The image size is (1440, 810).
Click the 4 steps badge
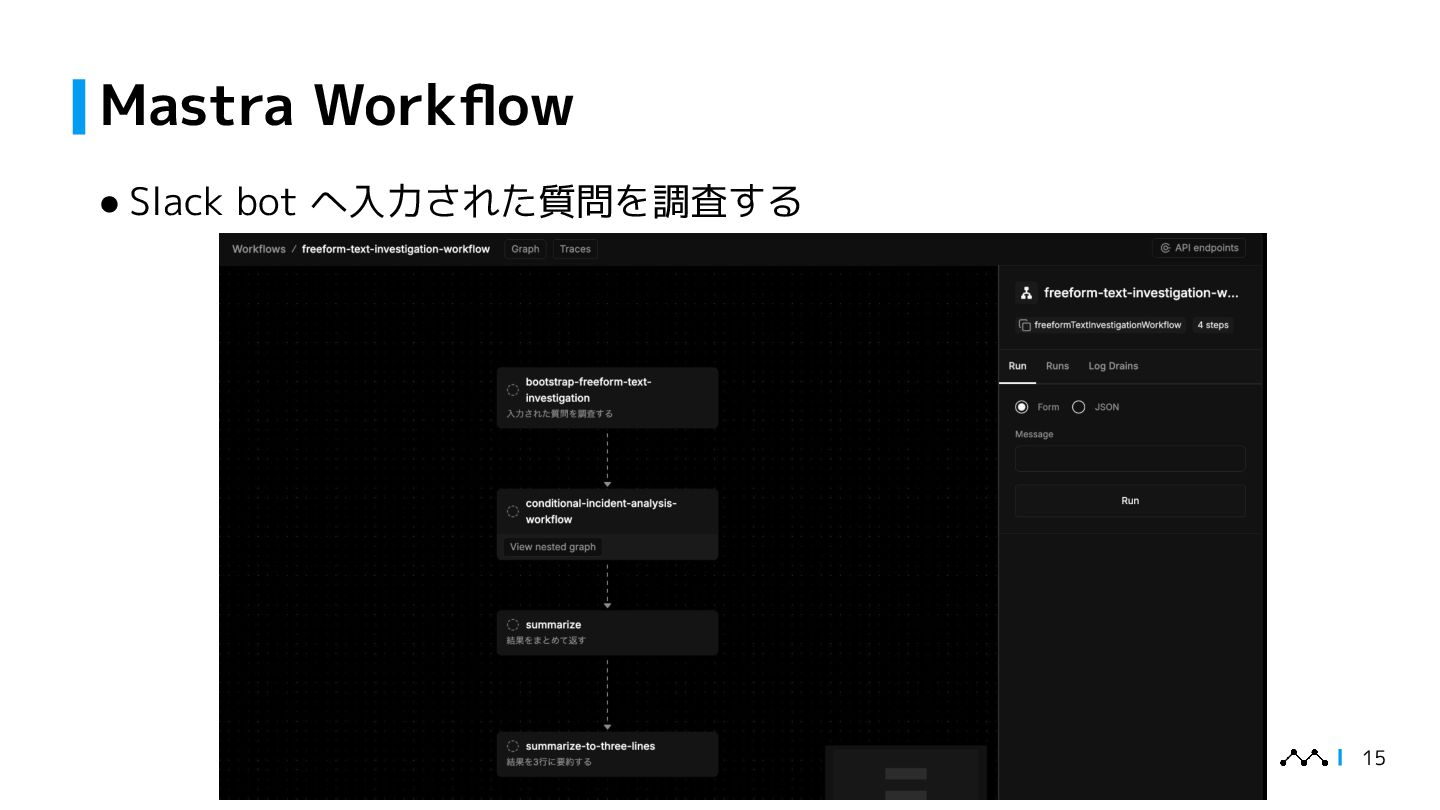[x=1213, y=325]
